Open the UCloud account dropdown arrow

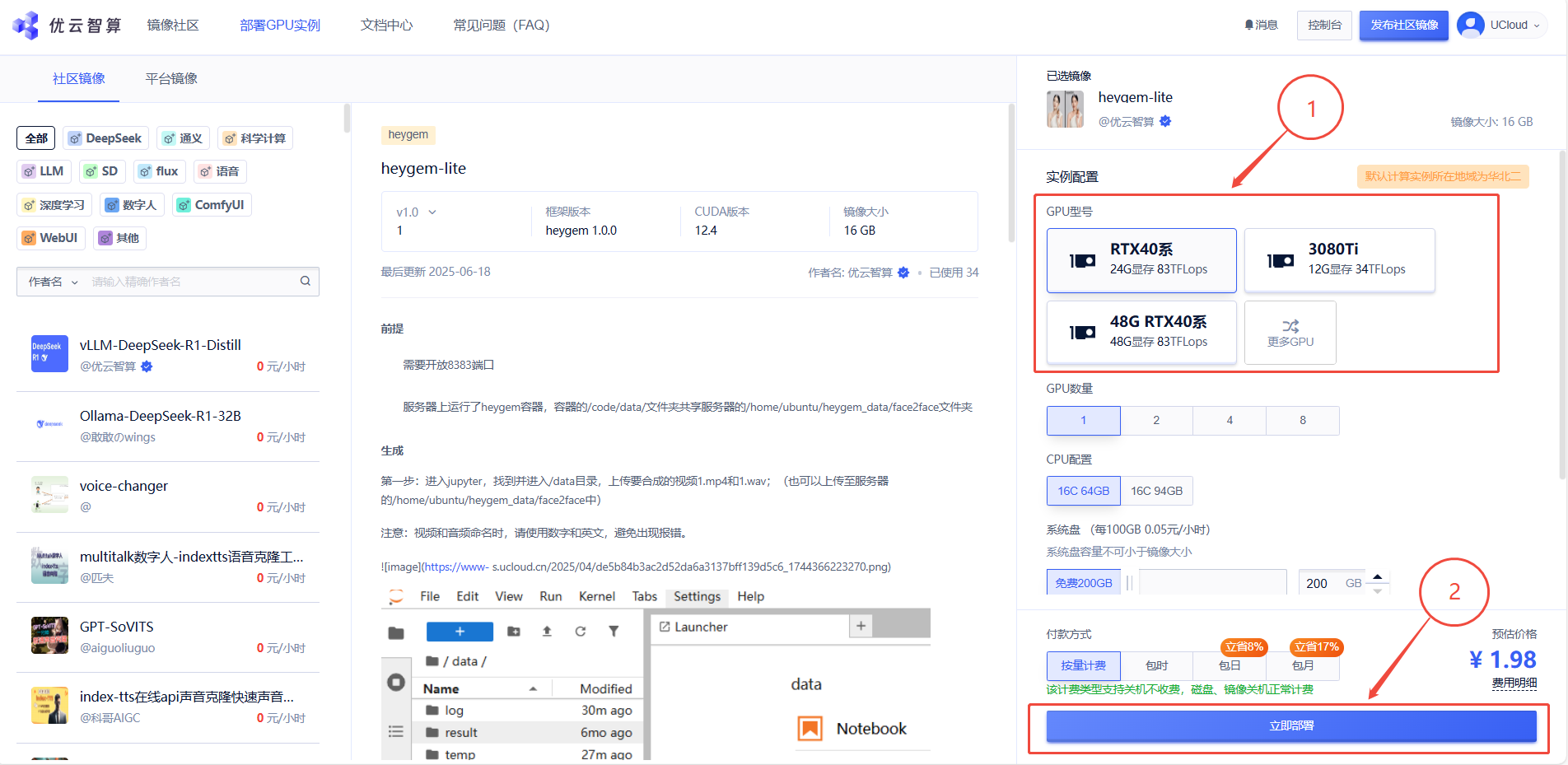point(1536,26)
